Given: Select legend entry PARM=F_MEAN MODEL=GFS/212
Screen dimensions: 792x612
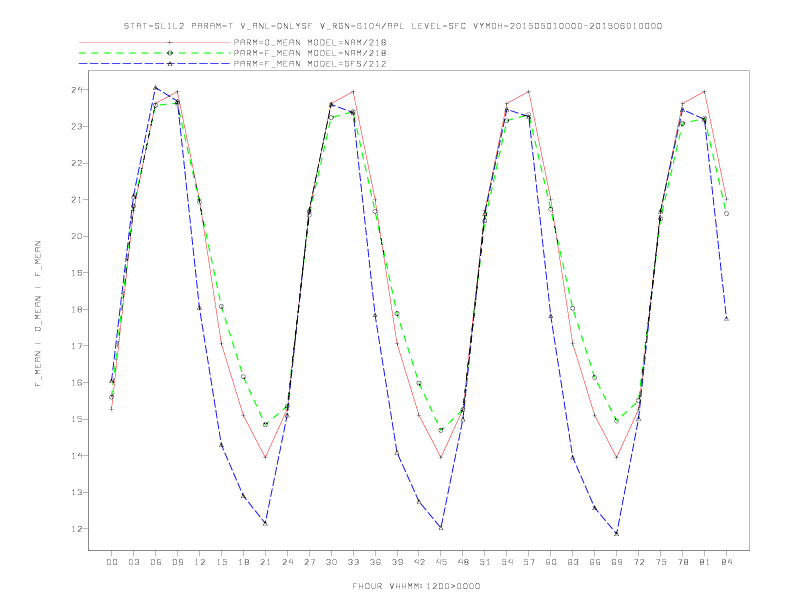Looking at the screenshot, I should pos(310,64).
